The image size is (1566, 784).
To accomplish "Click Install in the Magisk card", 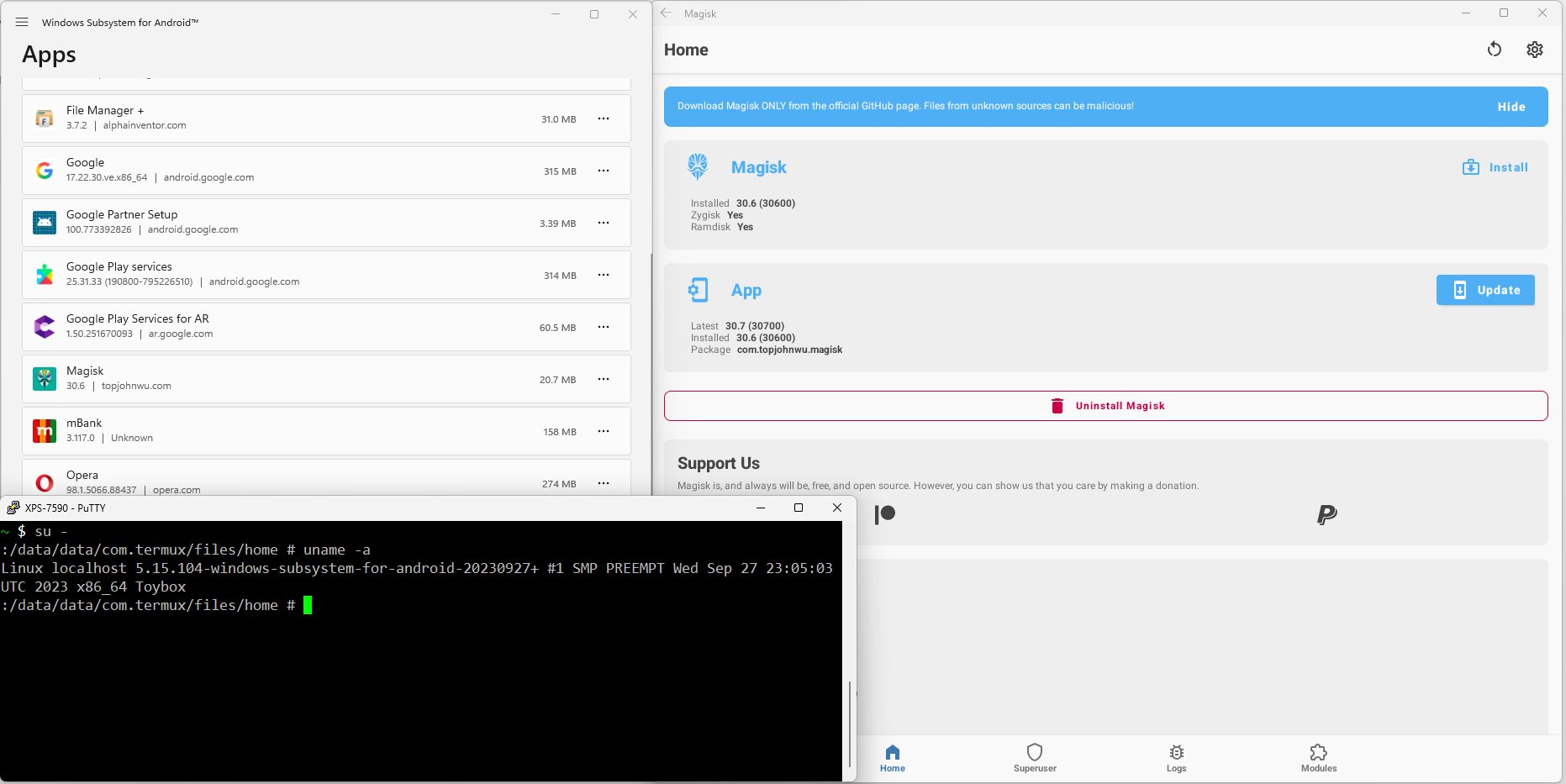I will (1495, 167).
